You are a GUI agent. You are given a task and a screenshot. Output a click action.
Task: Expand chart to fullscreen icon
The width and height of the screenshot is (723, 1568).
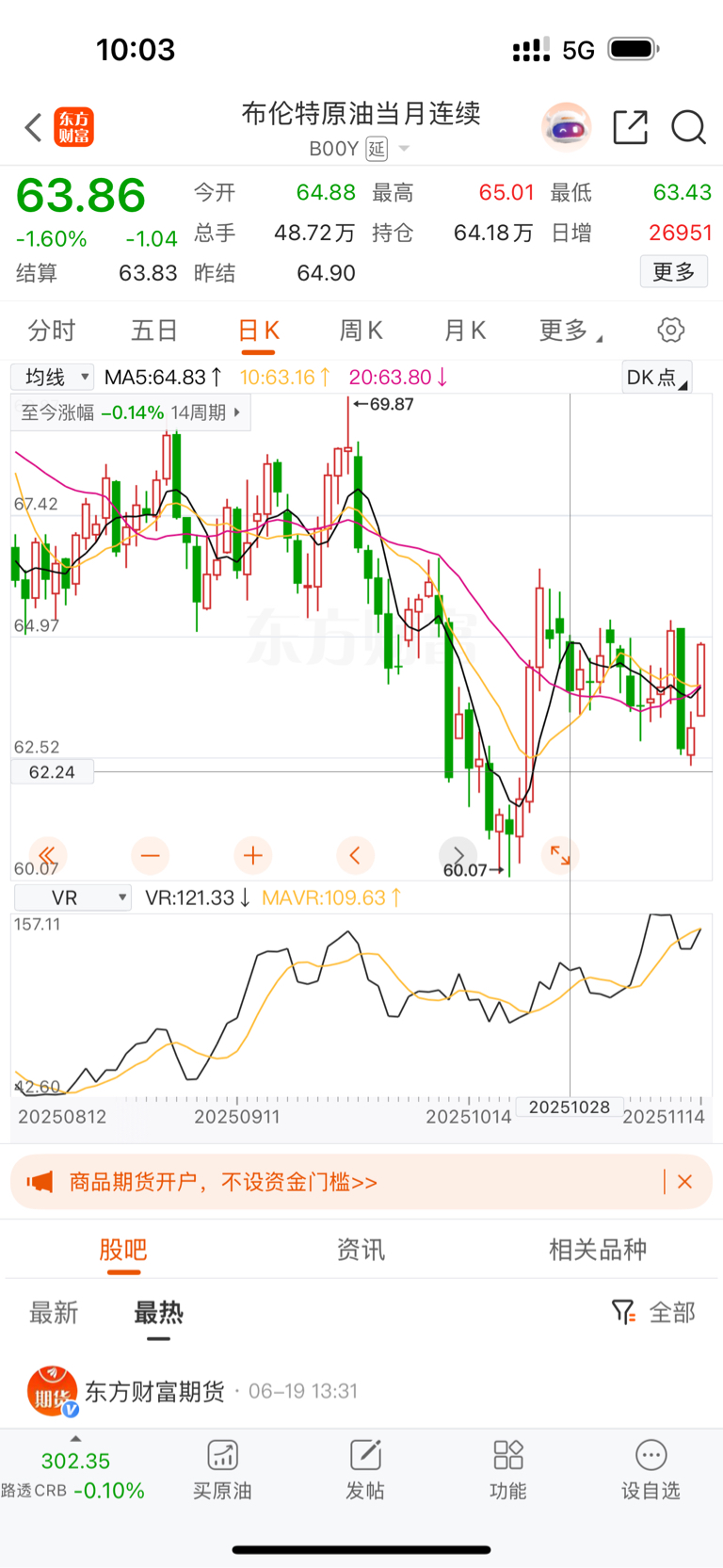[560, 855]
